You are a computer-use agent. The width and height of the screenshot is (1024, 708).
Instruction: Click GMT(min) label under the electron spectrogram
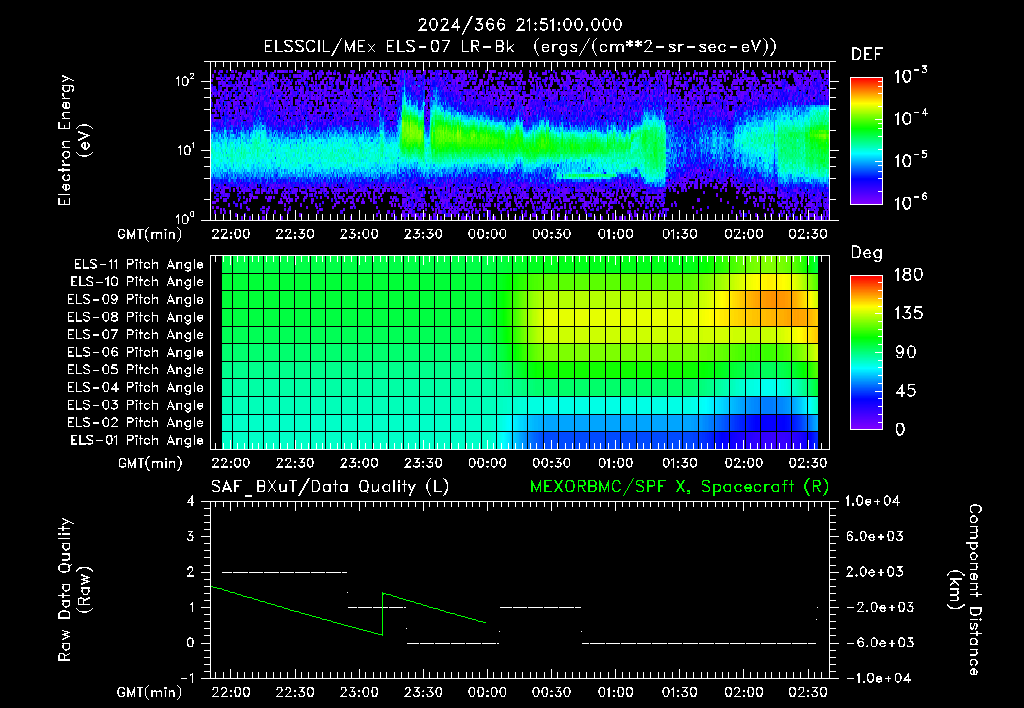coord(150,234)
